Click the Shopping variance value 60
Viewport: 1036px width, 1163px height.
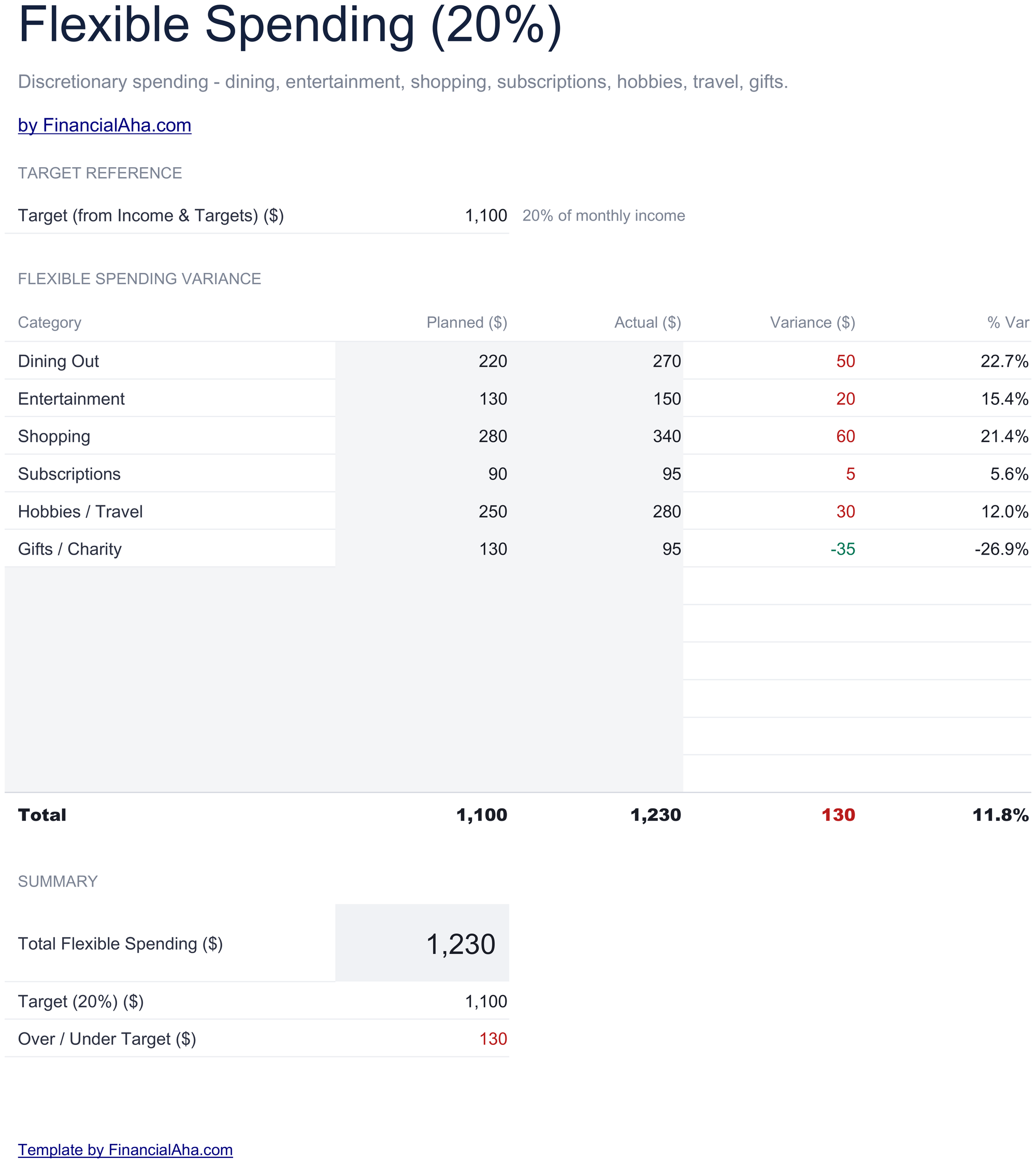[x=845, y=437]
